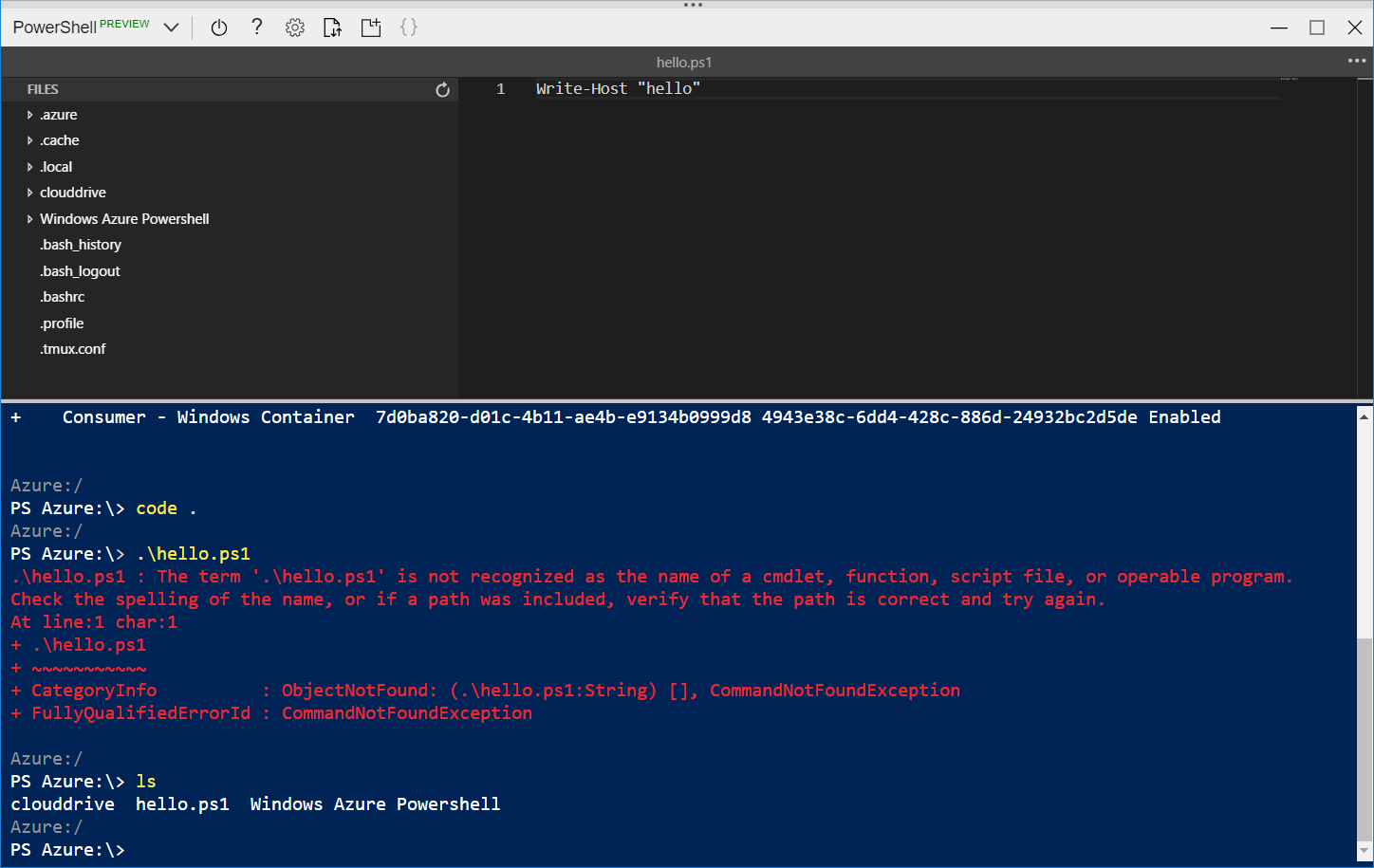Click the terminal scrollbar down arrow
Viewport: 1374px width, 868px height.
point(1365,851)
